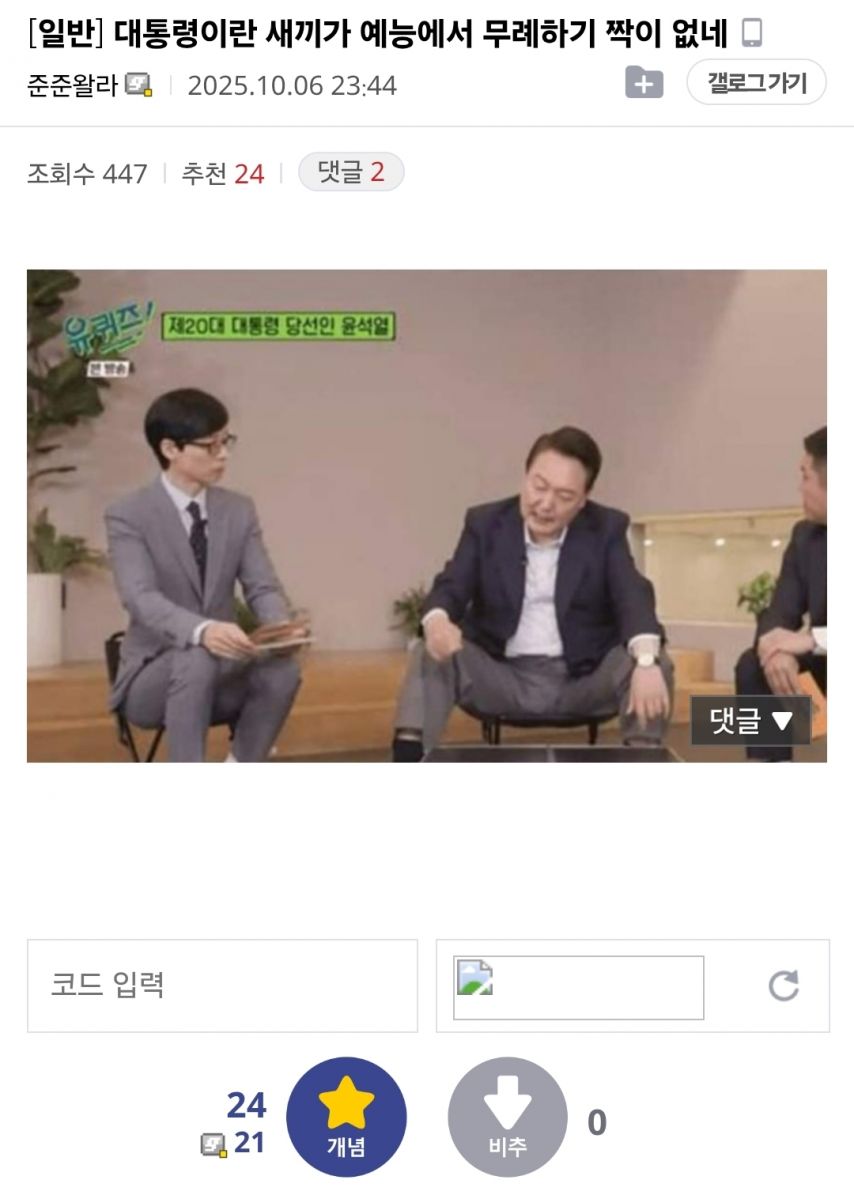Click the post timestamp 2025.10.06 23:44
This screenshot has height=1191, width=854.
tap(293, 85)
